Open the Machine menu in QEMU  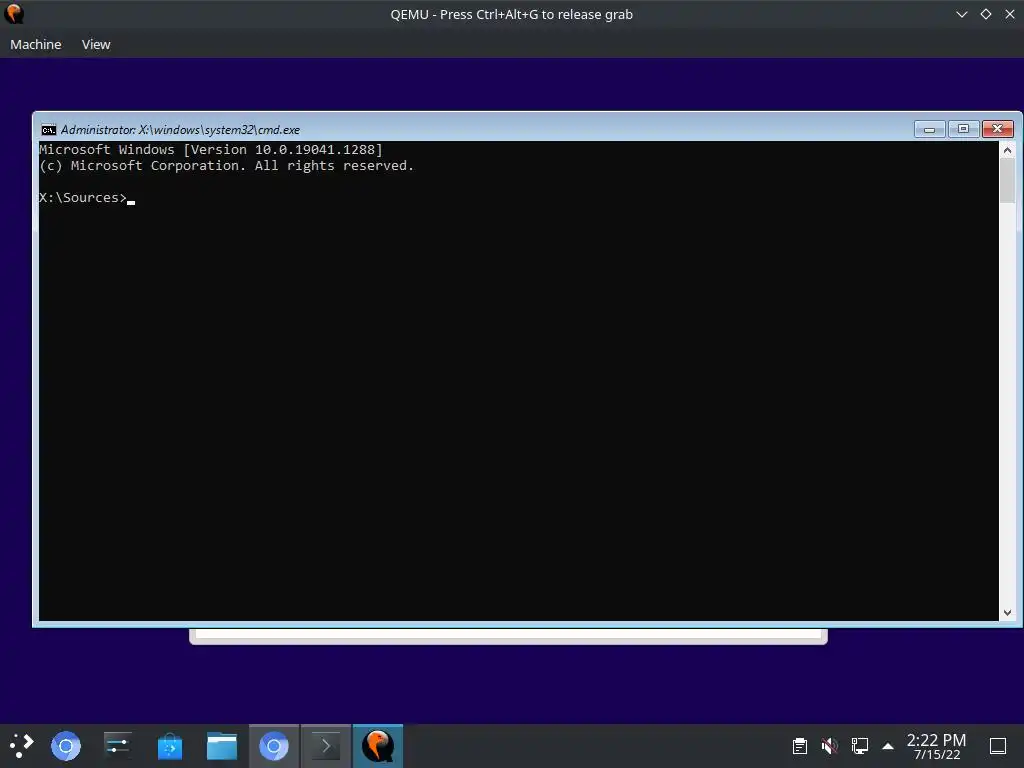point(36,44)
